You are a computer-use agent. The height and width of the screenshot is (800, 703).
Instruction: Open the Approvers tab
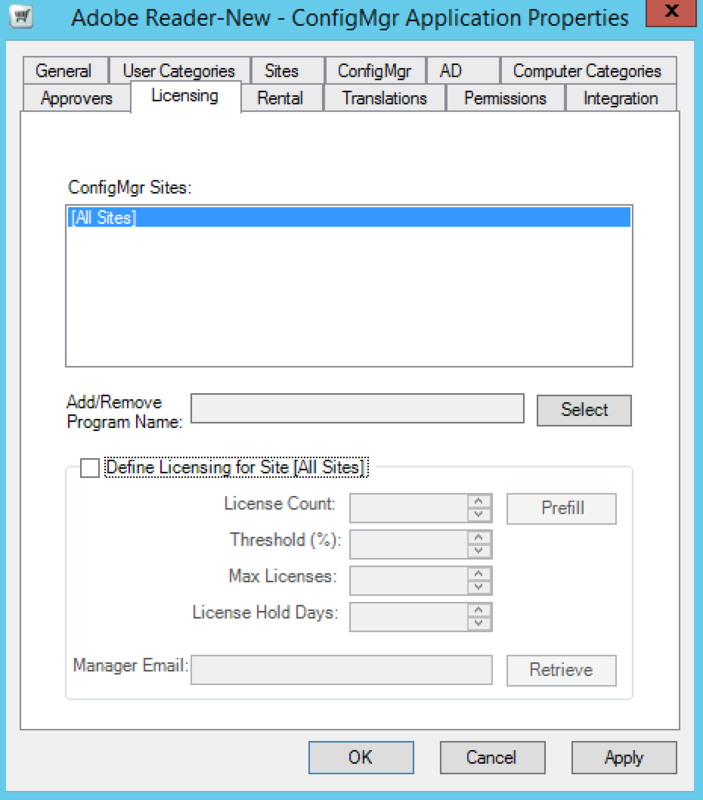(76, 98)
